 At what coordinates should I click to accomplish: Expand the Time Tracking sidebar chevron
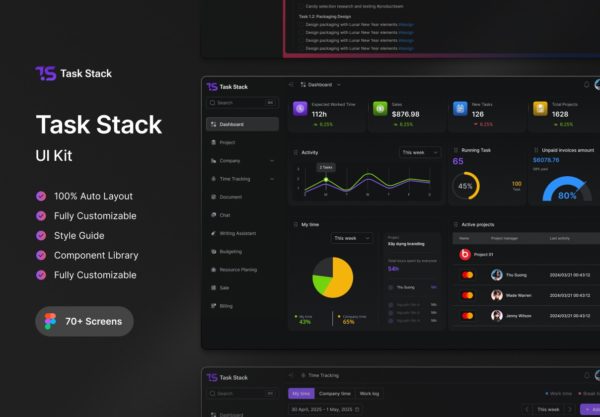(272, 179)
